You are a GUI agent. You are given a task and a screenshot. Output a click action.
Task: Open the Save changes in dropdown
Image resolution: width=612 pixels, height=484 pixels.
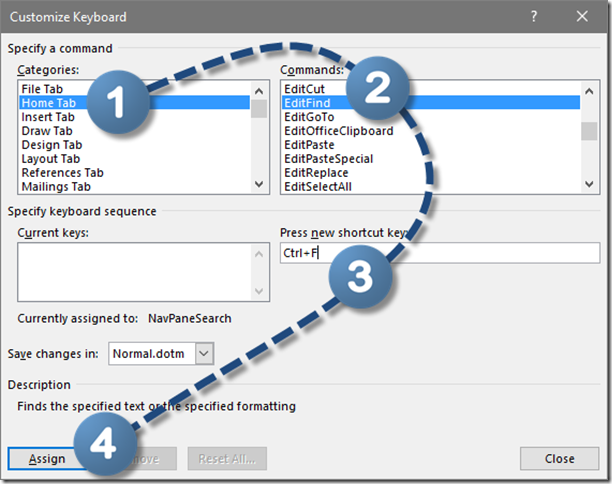(204, 353)
